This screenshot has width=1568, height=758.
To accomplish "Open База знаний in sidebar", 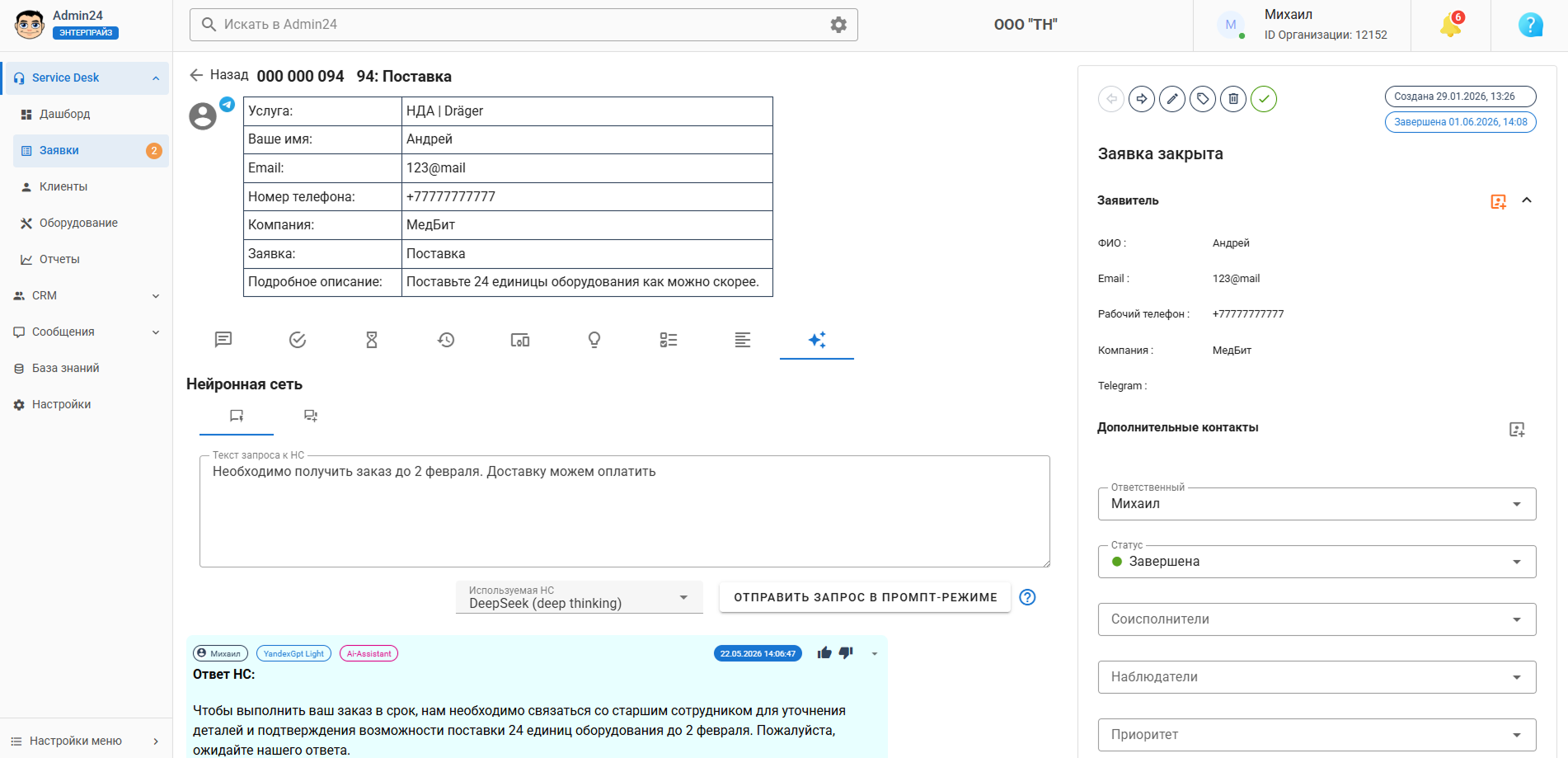I will (x=86, y=369).
